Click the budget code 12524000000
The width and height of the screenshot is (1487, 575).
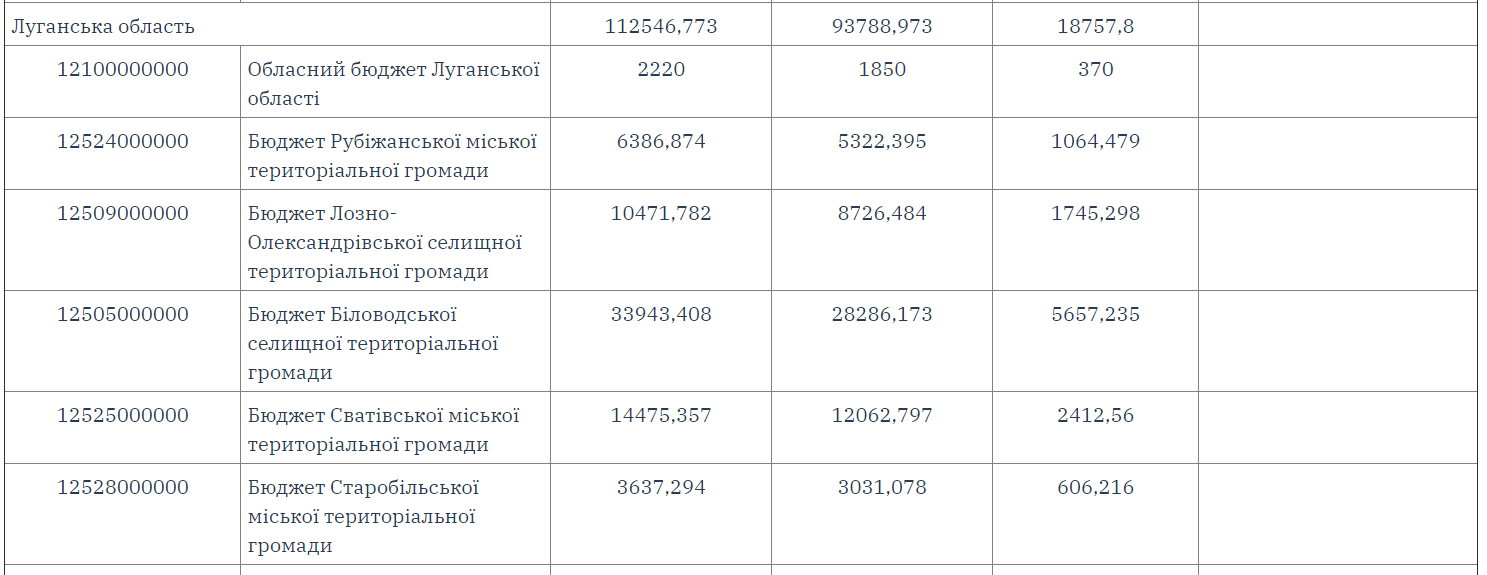[x=123, y=142]
